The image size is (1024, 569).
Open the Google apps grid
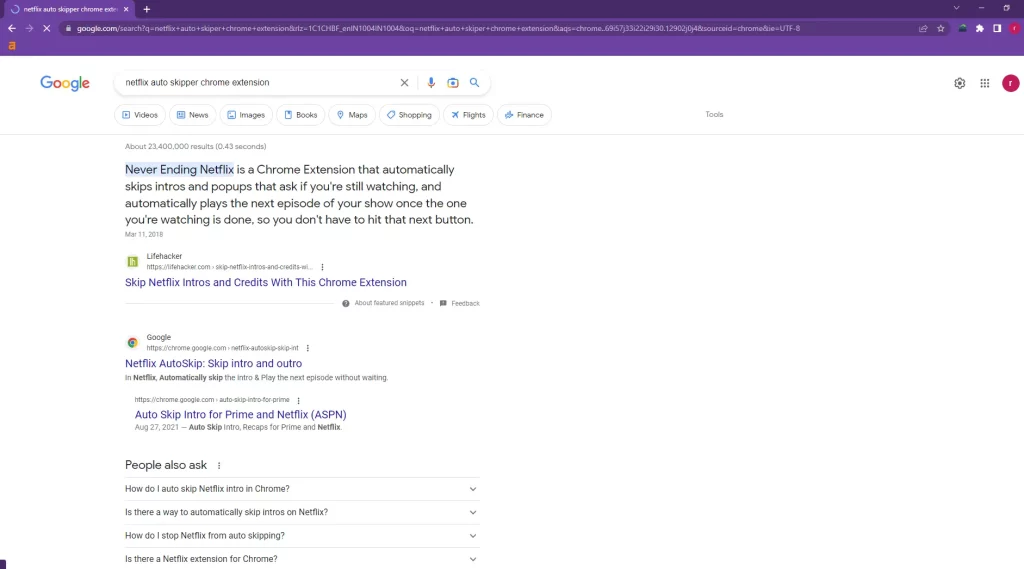(x=984, y=83)
